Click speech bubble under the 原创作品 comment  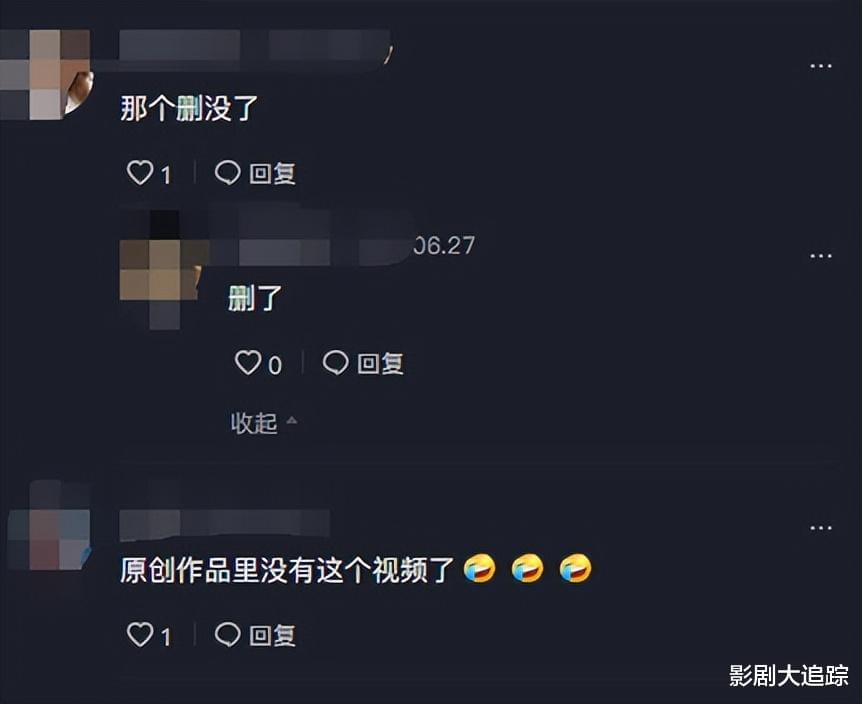tap(227, 635)
